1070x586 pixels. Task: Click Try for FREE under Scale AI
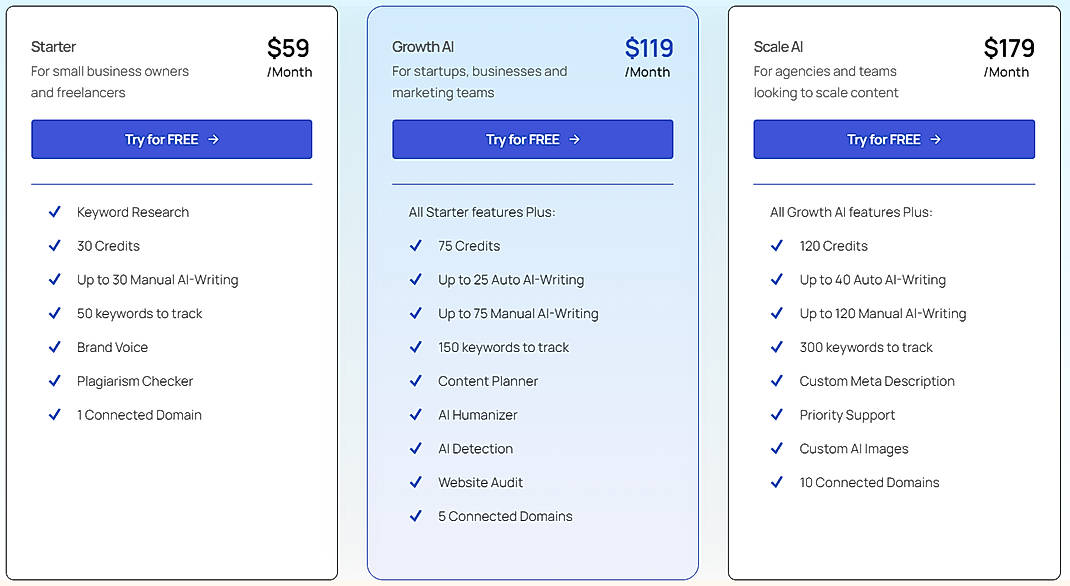click(x=893, y=139)
